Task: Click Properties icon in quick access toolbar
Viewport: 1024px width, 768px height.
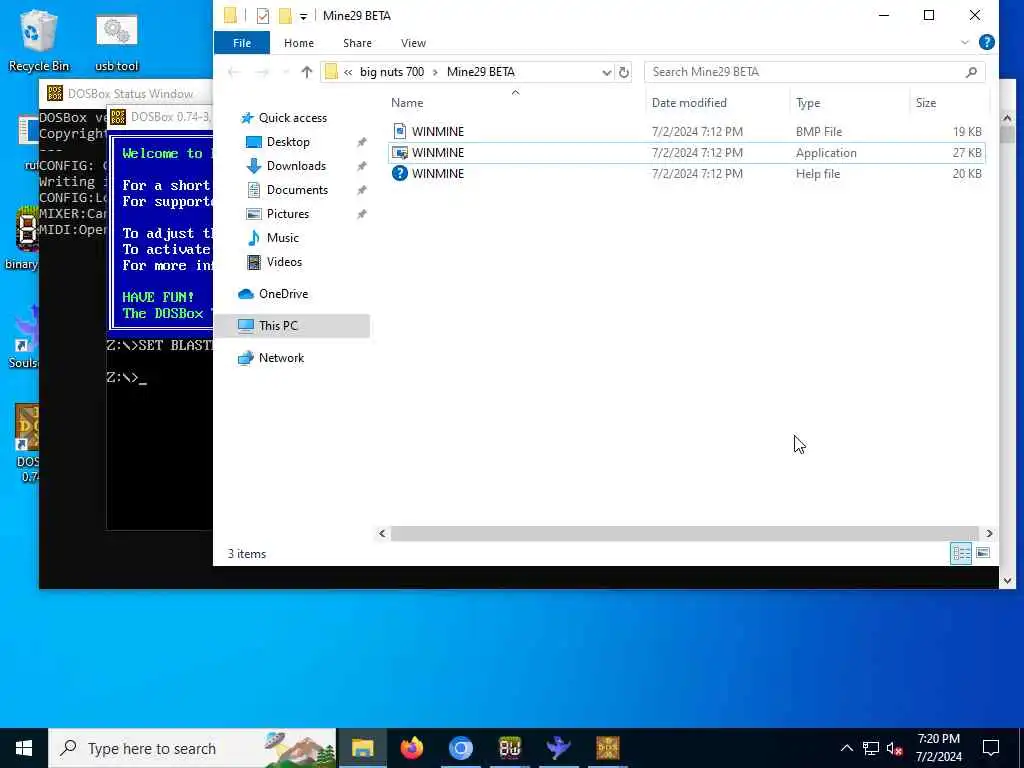Action: 263,16
